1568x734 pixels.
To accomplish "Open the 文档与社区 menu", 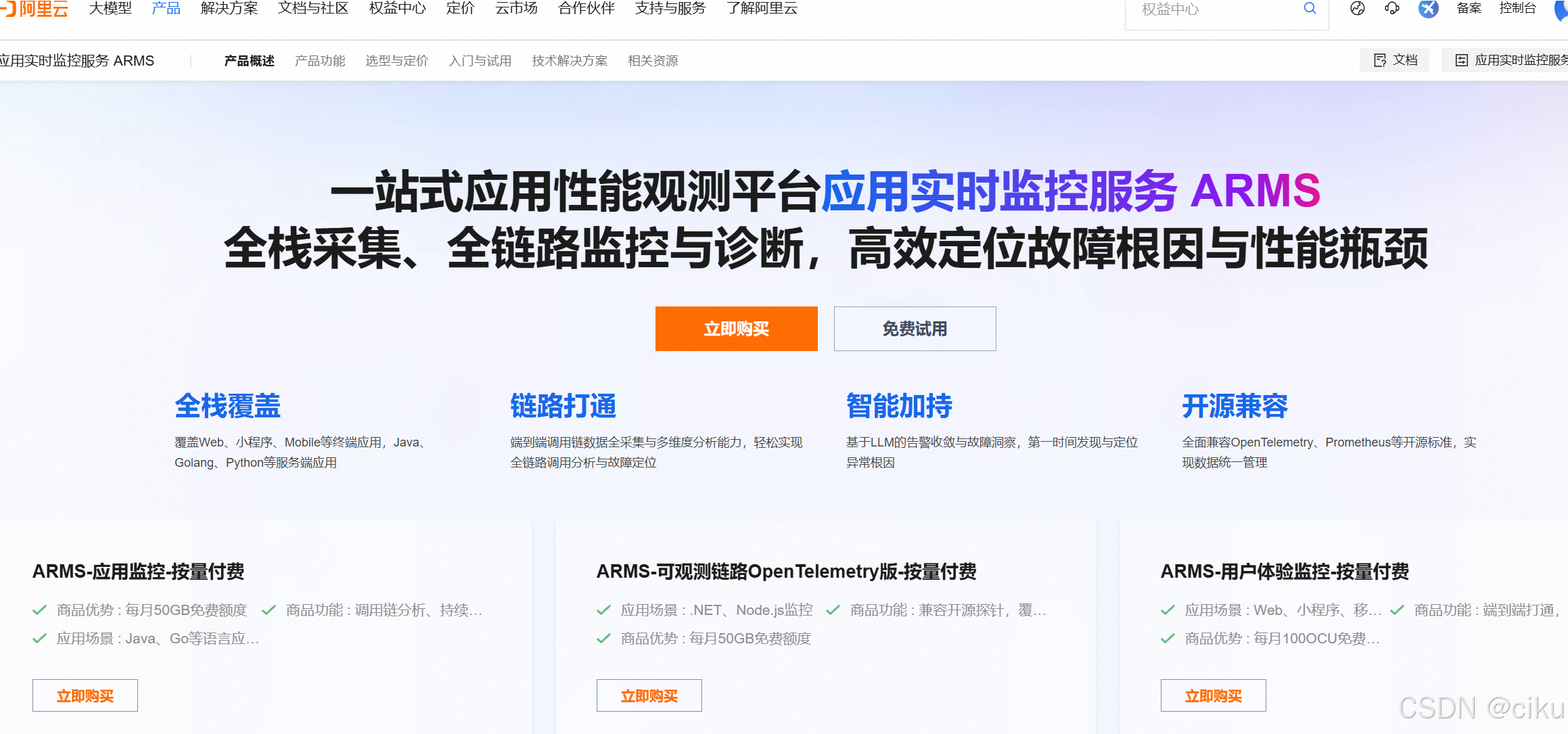I will tap(313, 8).
